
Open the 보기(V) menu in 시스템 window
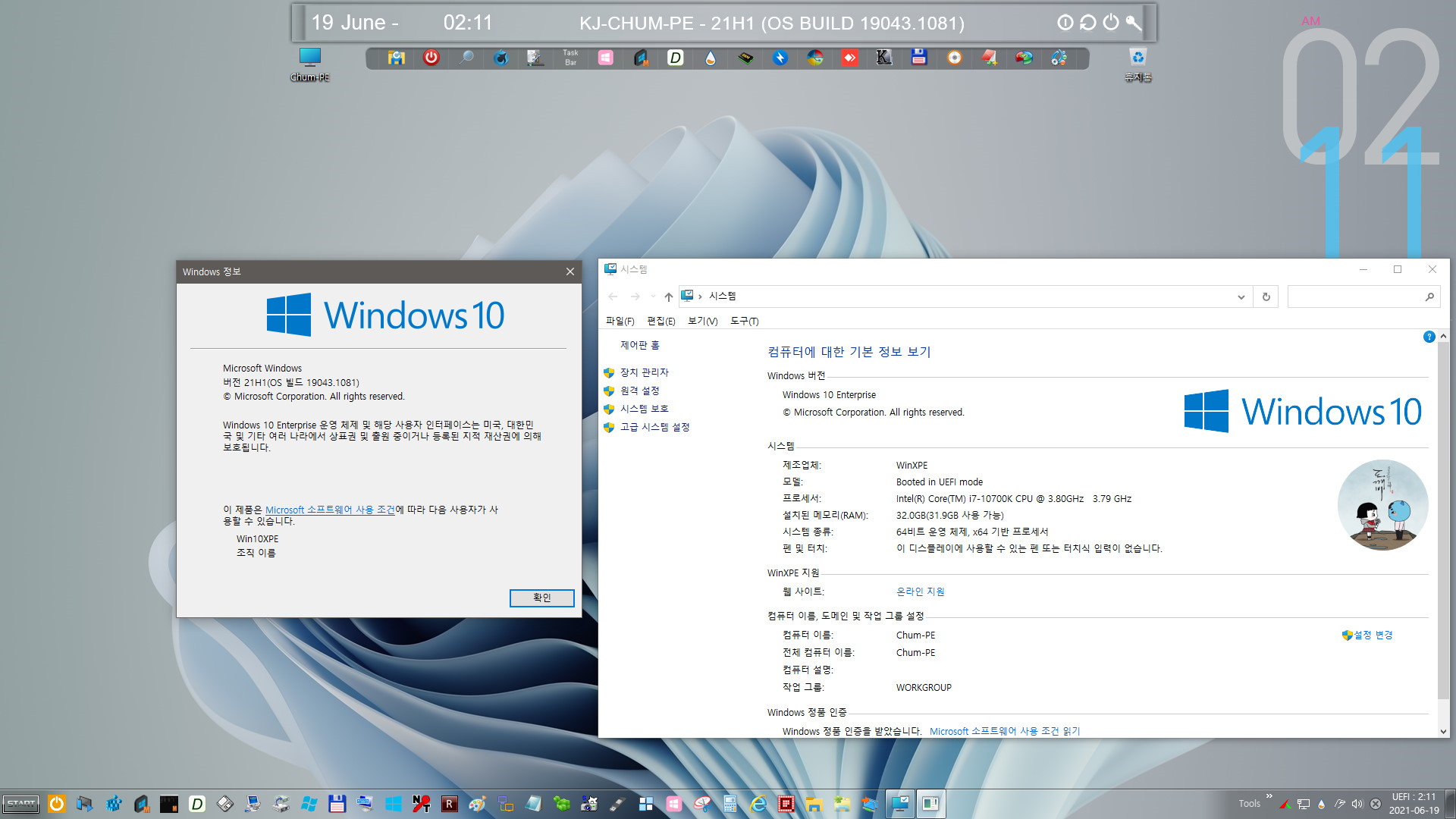pos(702,322)
